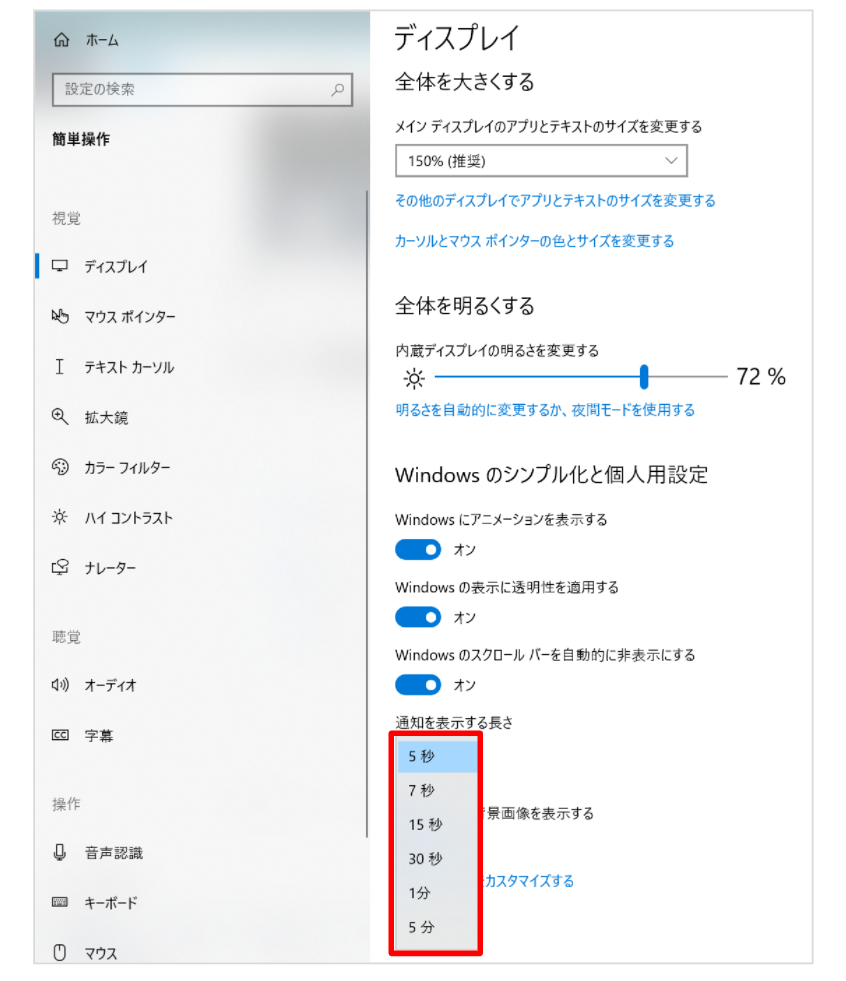Image resolution: width=846 pixels, height=981 pixels.
Task: Open ホーム settings home
Action: coord(102,41)
